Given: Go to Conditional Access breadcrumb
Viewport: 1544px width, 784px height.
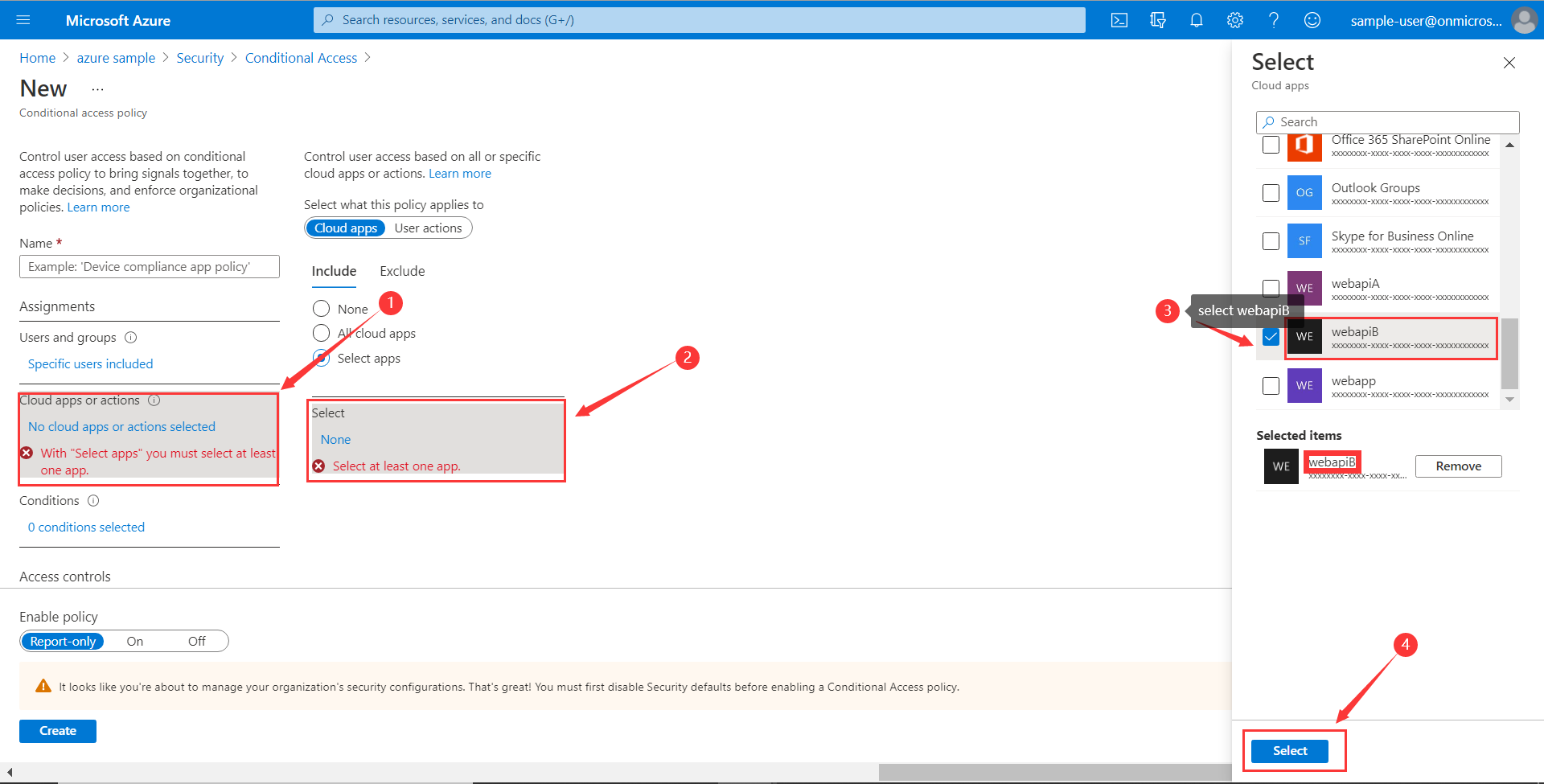Looking at the screenshot, I should tap(301, 58).
